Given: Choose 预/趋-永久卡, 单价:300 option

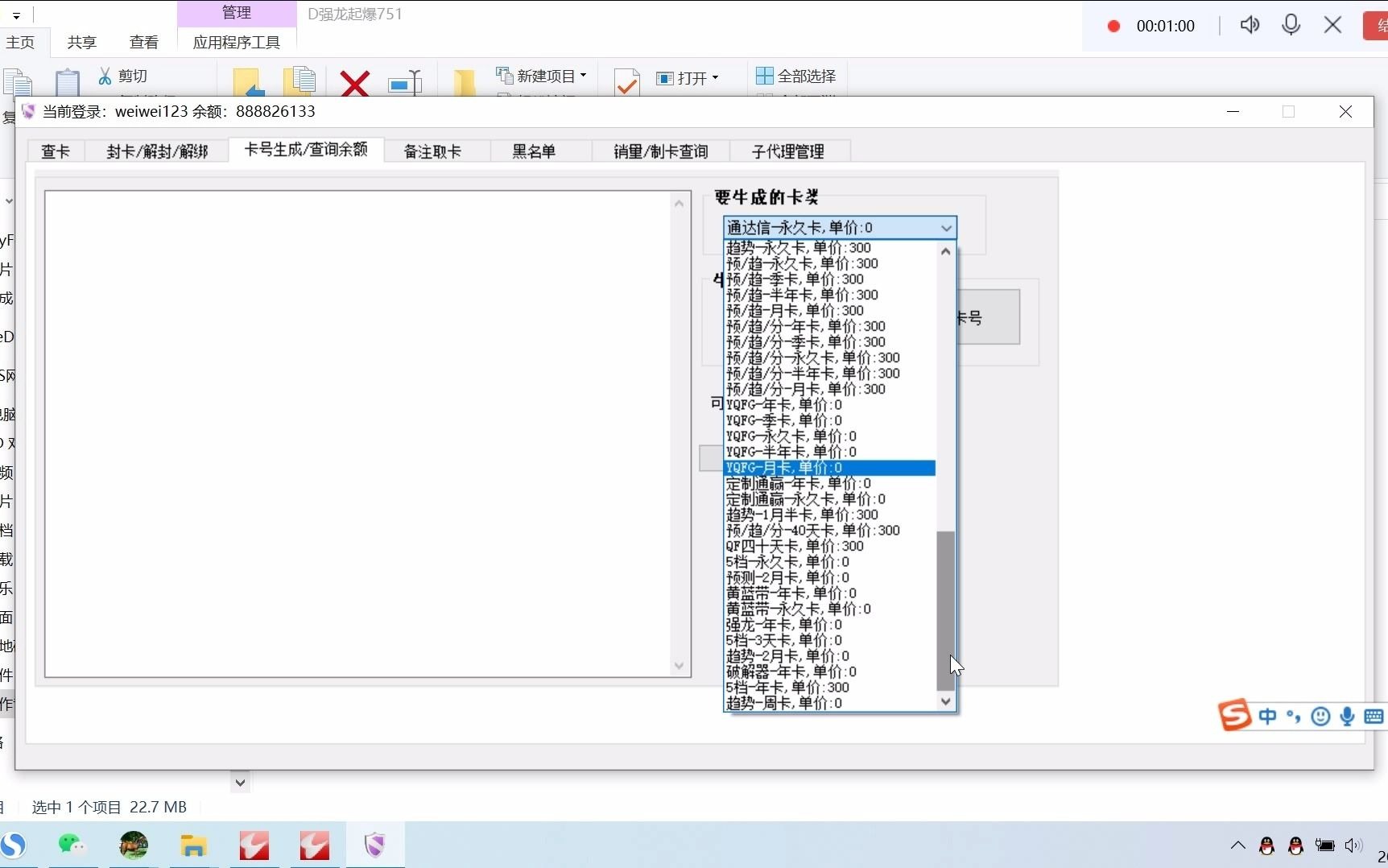Looking at the screenshot, I should click(829, 263).
